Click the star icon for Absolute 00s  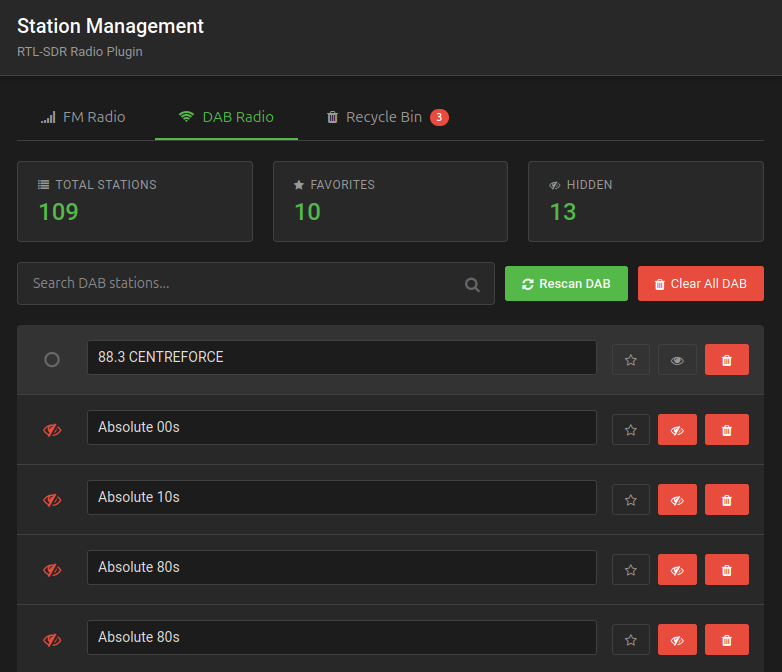tap(630, 430)
